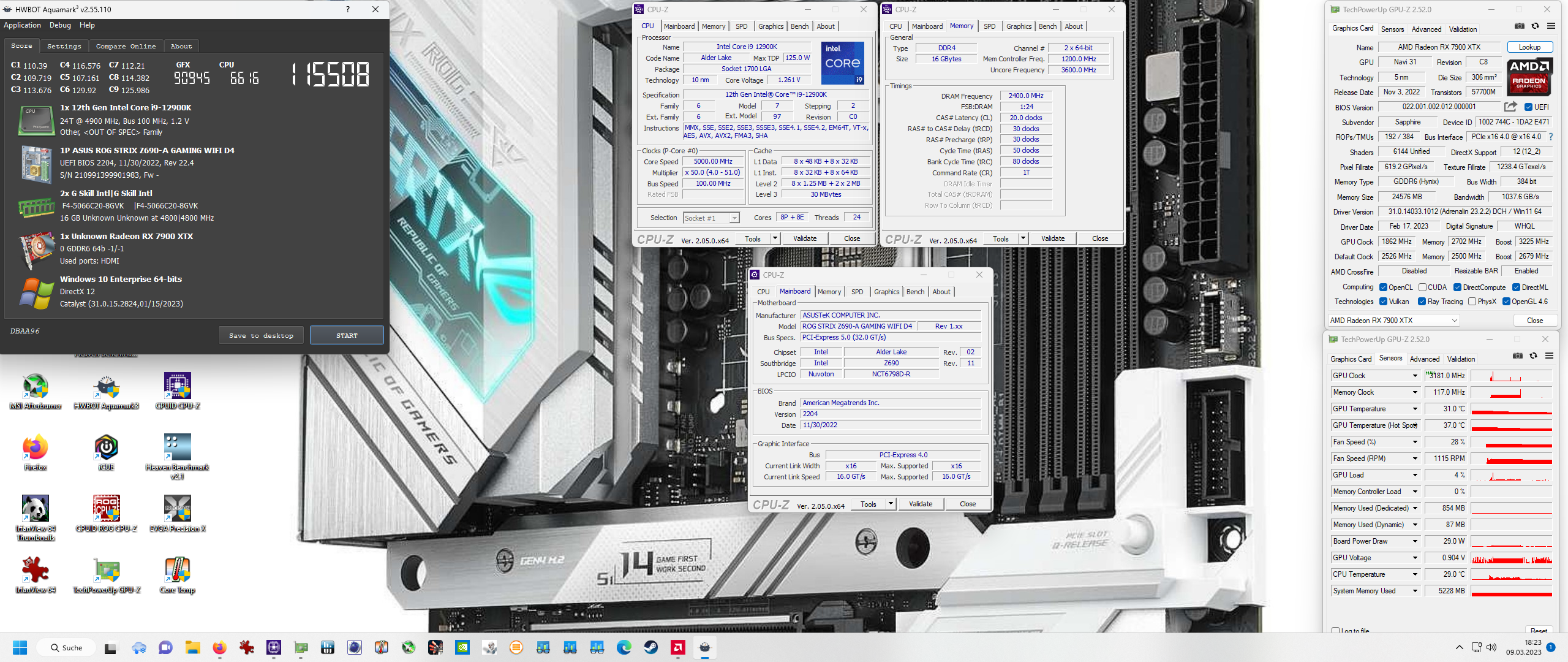Image resolution: width=1568 pixels, height=662 pixels.
Task: Toggle the Ray Tracing checkbox
Action: pyautogui.click(x=1422, y=302)
